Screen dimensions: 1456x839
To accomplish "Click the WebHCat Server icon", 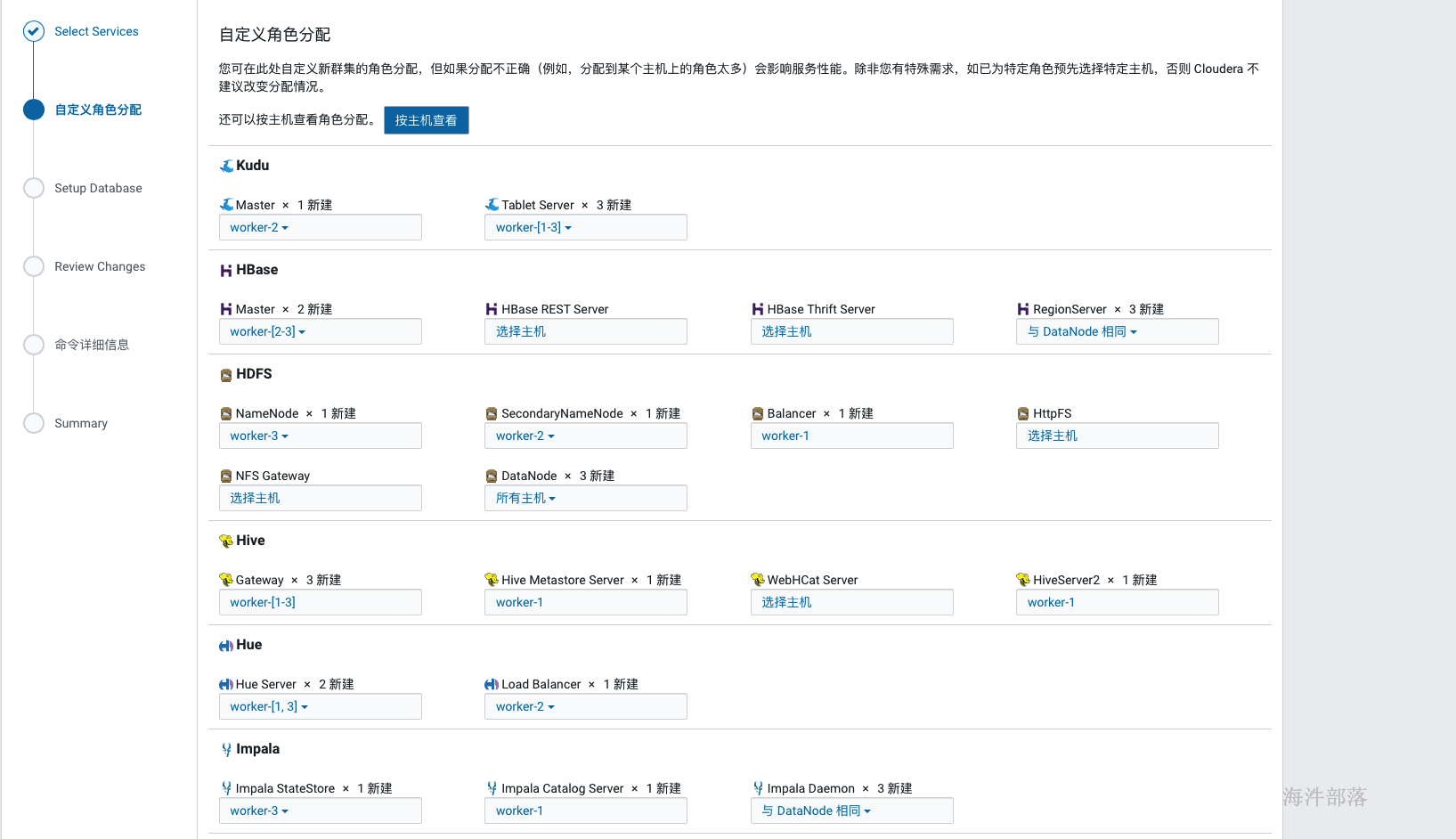I will pyautogui.click(x=758, y=580).
